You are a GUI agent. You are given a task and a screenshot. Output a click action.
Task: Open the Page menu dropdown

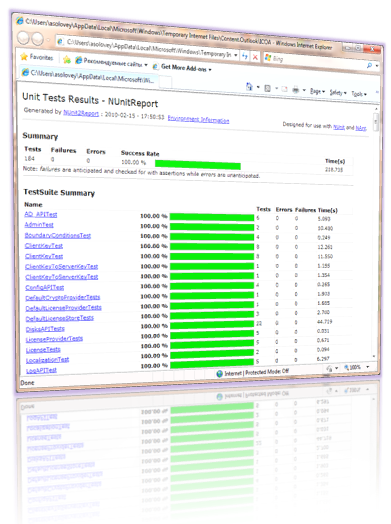(317, 91)
